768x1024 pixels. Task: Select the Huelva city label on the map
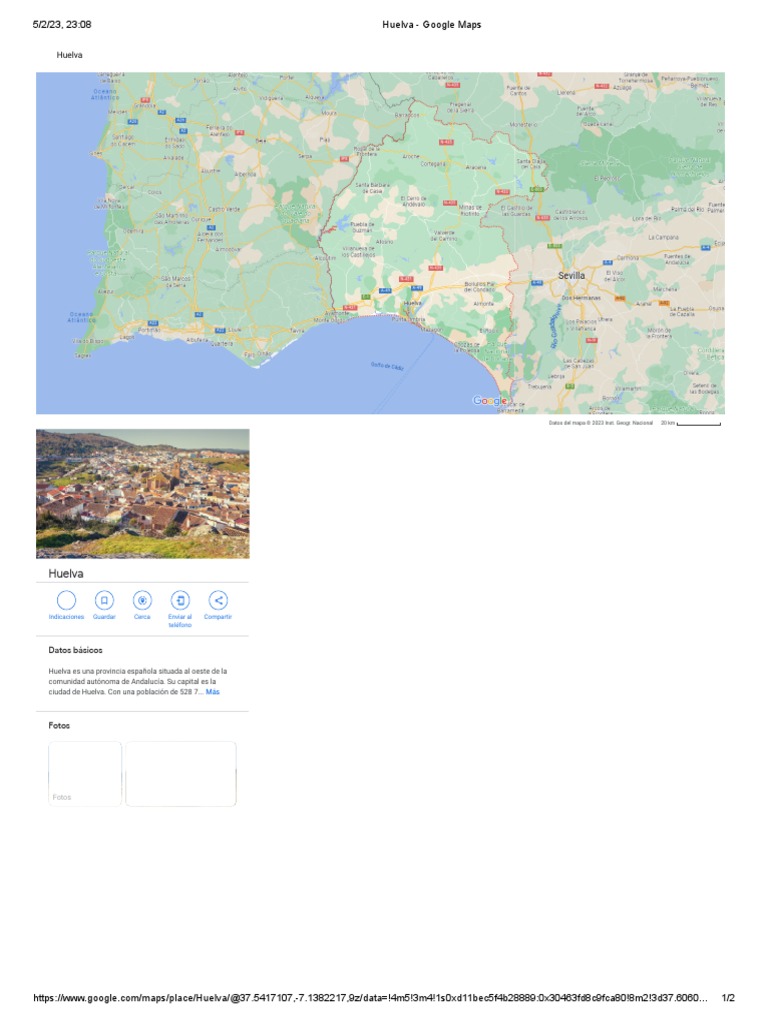(x=412, y=304)
